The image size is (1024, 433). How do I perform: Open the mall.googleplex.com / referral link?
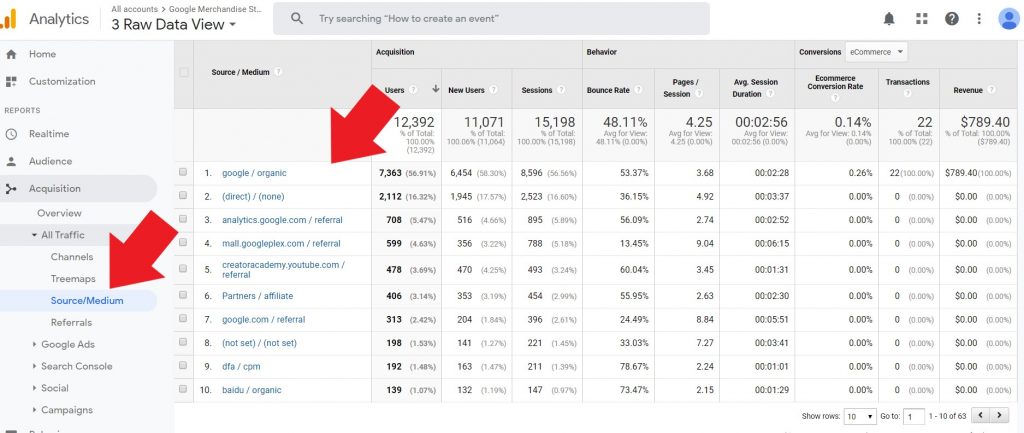[x=281, y=244]
